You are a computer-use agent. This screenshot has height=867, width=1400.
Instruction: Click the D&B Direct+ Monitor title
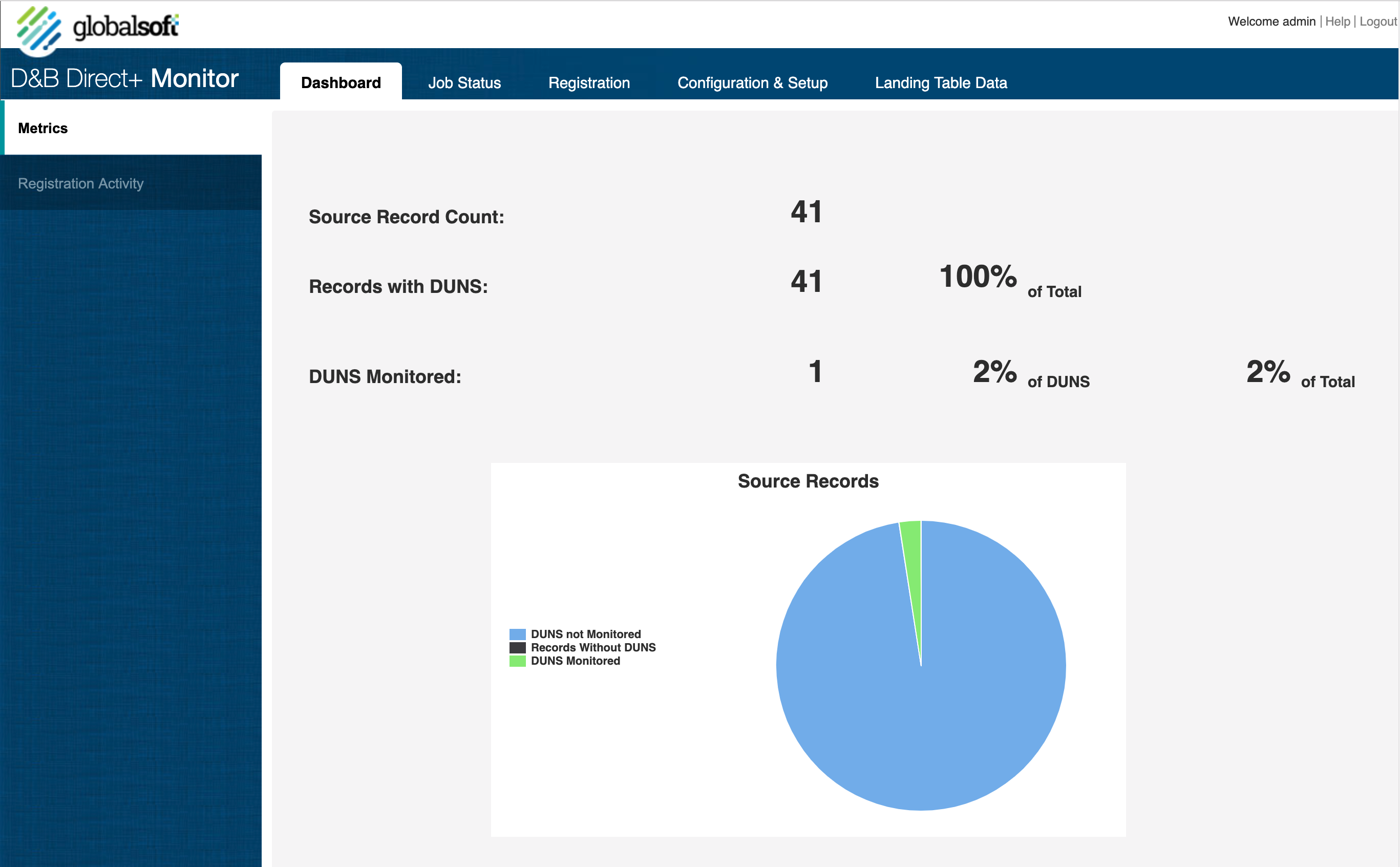click(x=124, y=78)
